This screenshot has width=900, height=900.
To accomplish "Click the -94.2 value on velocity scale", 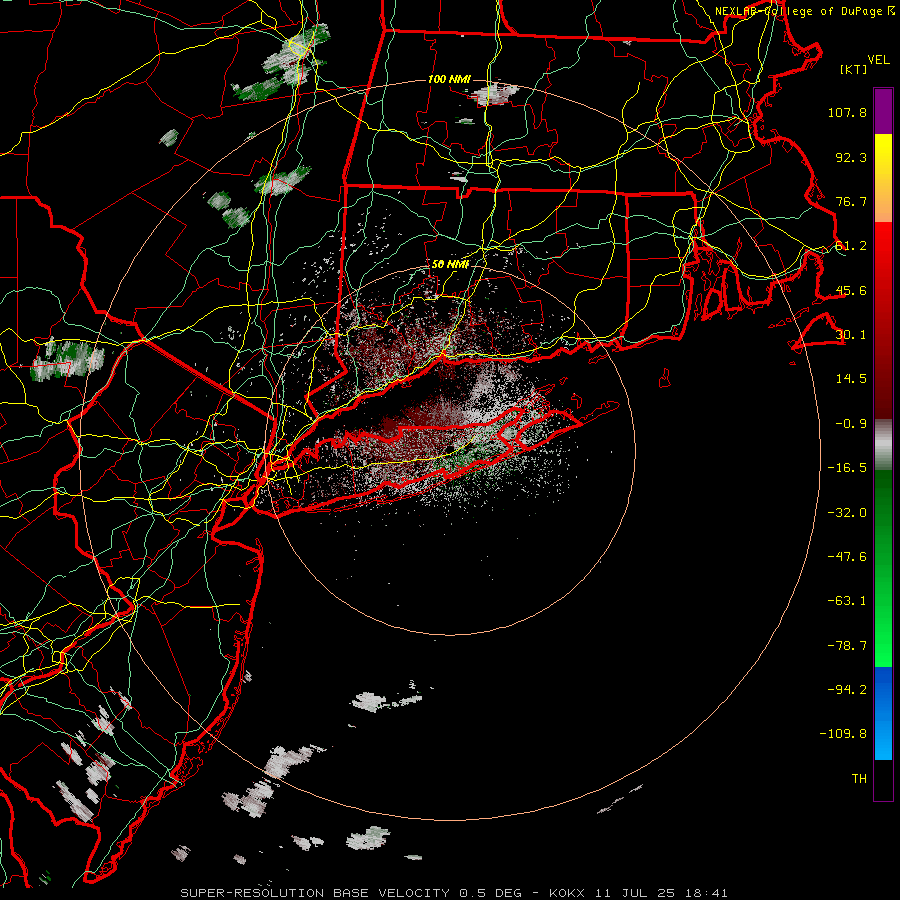I will click(x=847, y=690).
